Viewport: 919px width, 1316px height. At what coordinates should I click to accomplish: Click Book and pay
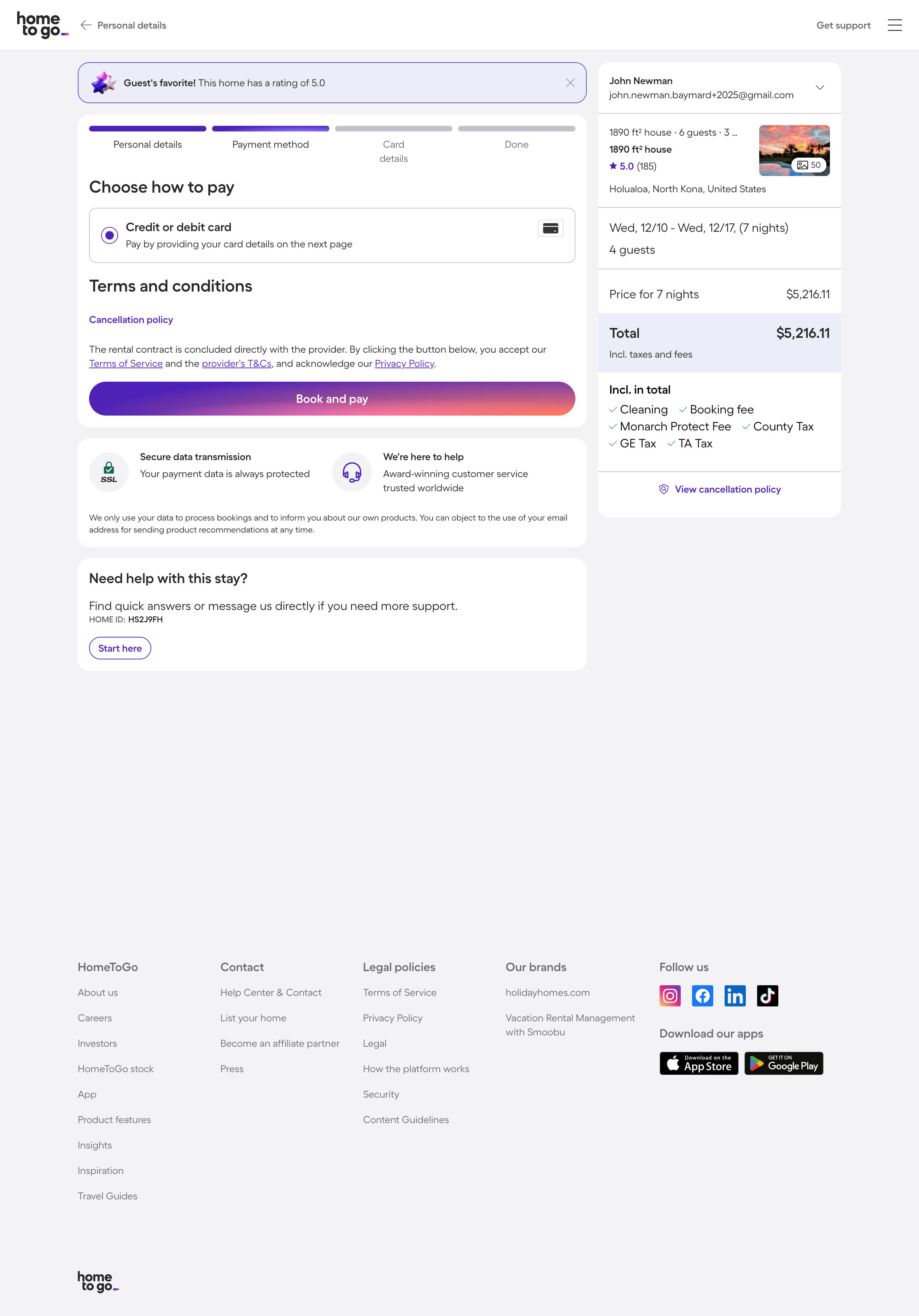[x=331, y=398]
